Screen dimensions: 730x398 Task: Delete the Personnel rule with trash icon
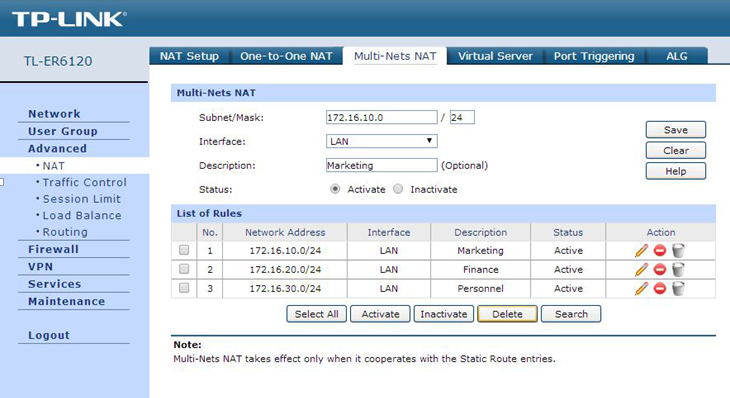[678, 289]
